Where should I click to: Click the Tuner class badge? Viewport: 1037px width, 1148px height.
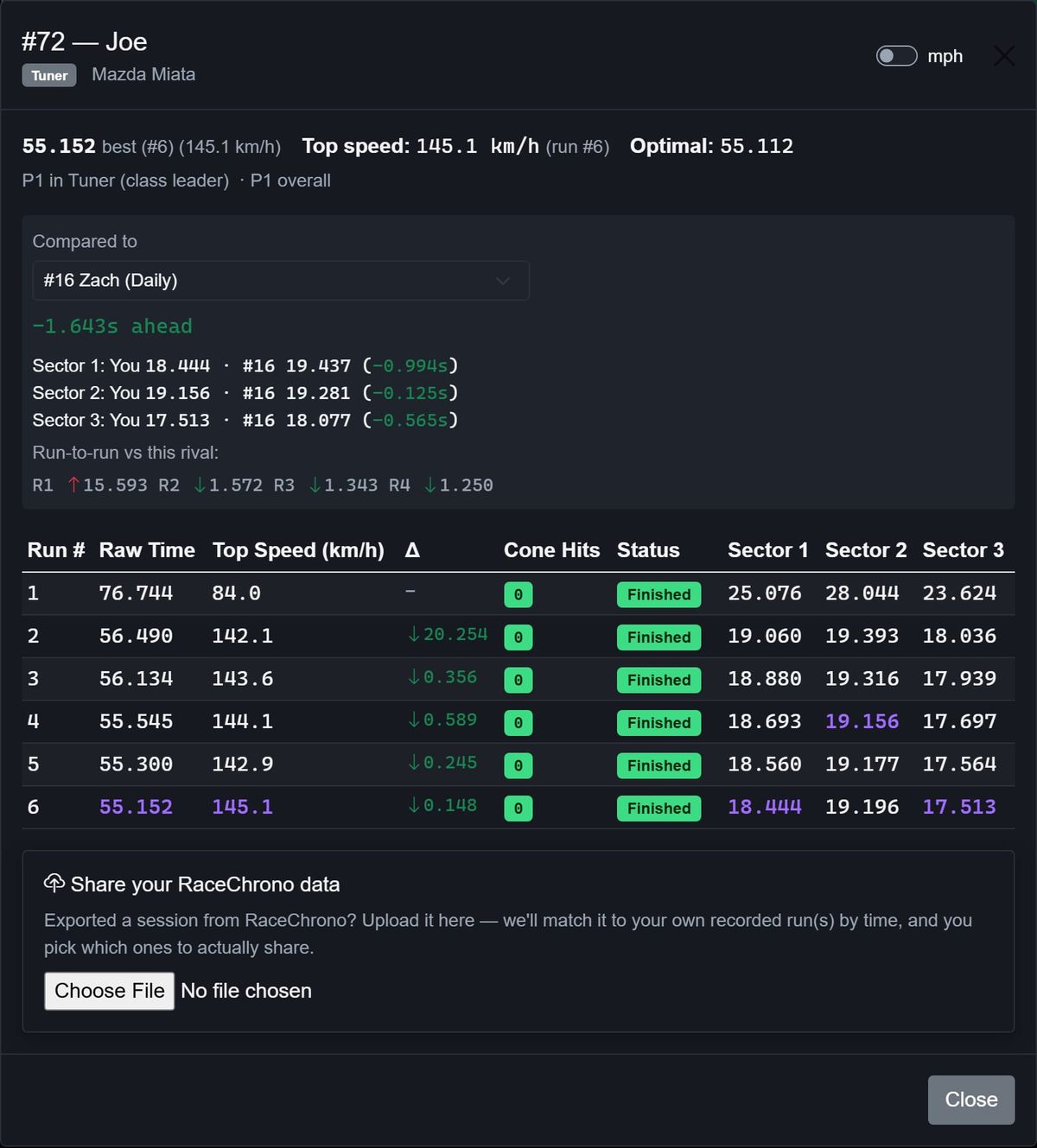49,75
